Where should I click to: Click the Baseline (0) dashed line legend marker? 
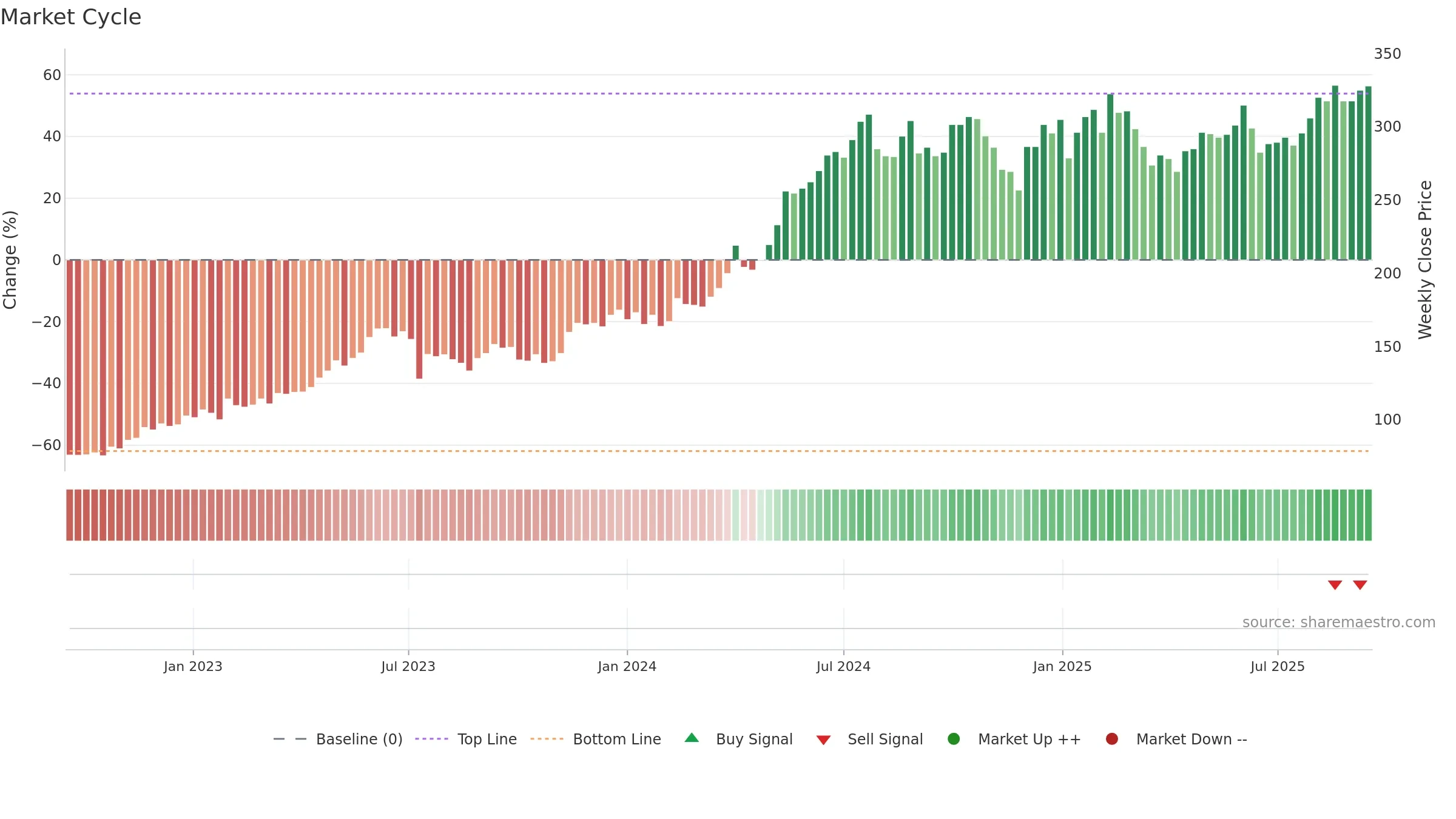tap(290, 739)
